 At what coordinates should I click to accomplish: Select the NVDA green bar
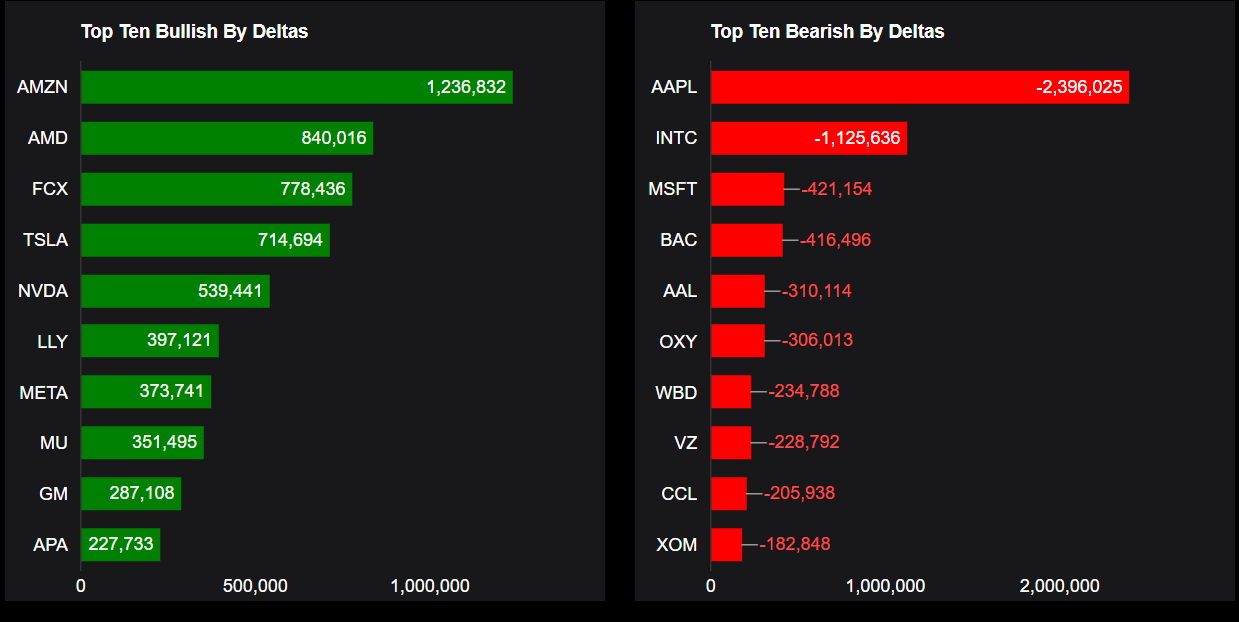coord(175,291)
